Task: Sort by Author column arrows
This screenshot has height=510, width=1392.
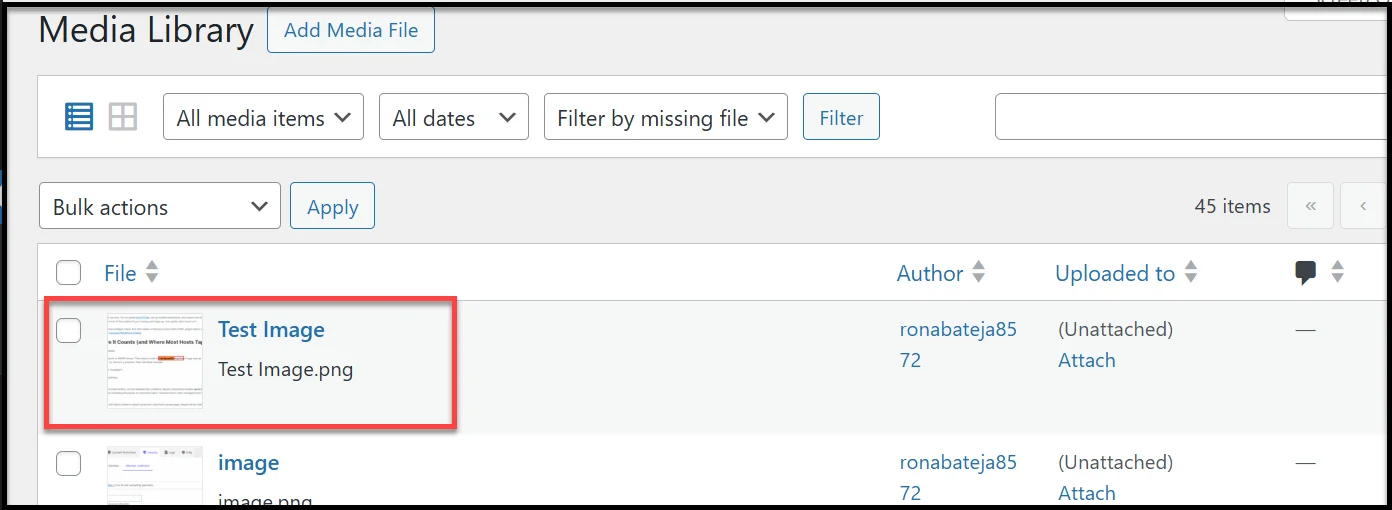Action: (979, 272)
